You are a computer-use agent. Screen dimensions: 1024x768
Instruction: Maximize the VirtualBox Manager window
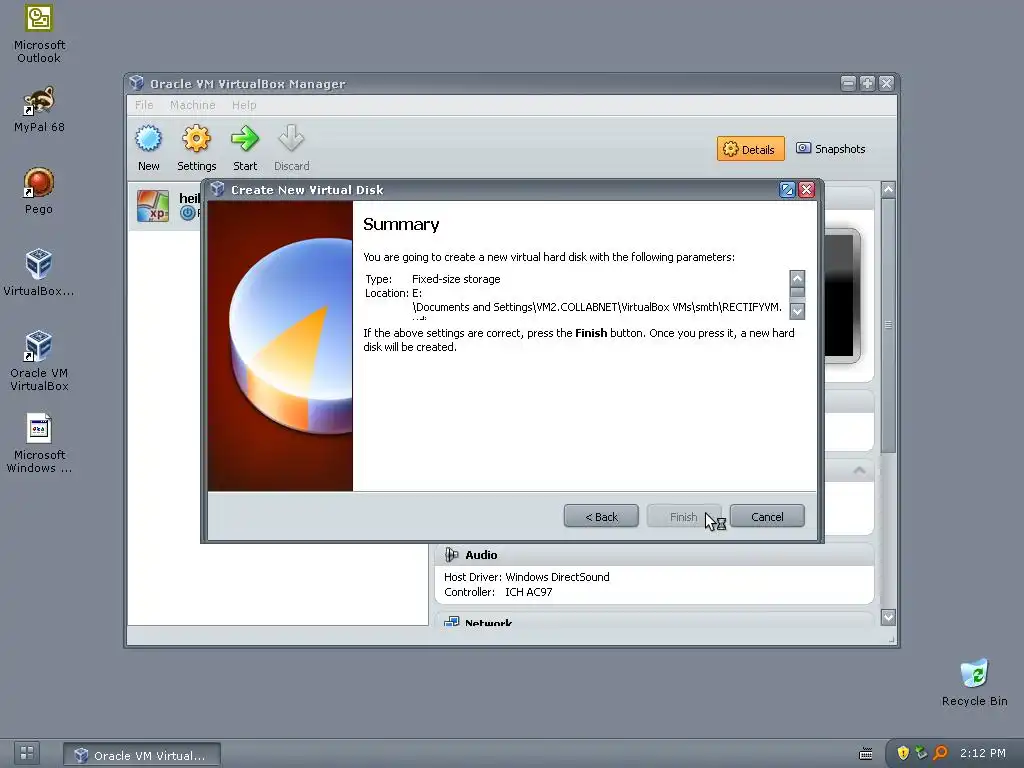(867, 83)
